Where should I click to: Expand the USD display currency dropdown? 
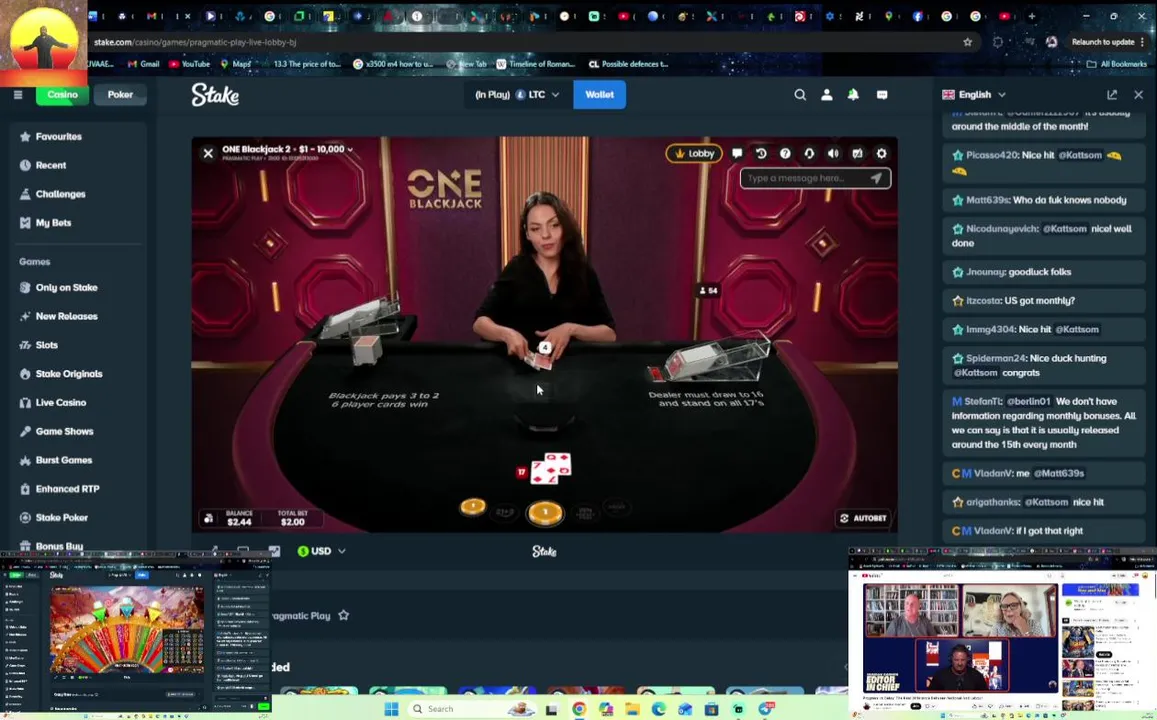point(321,551)
